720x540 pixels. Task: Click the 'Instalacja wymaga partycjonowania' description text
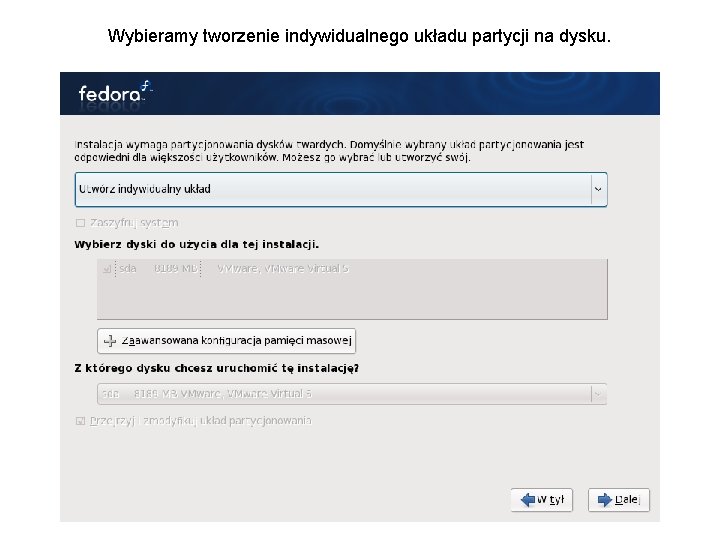pos(329,151)
